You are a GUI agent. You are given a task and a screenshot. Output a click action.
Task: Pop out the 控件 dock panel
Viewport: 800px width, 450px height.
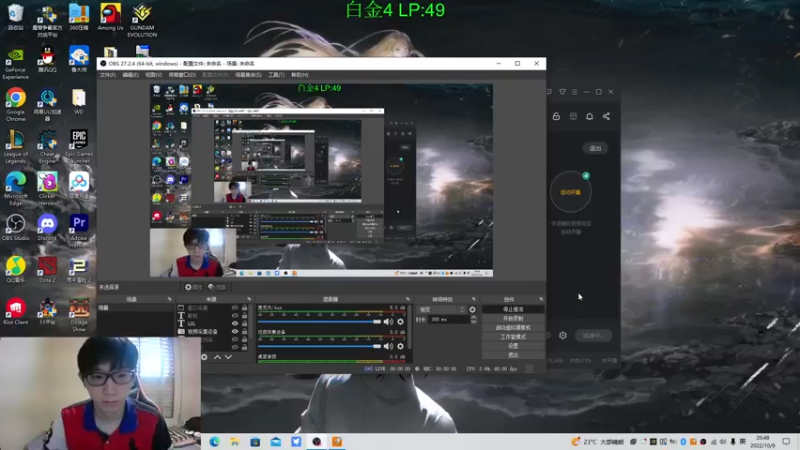[541, 299]
